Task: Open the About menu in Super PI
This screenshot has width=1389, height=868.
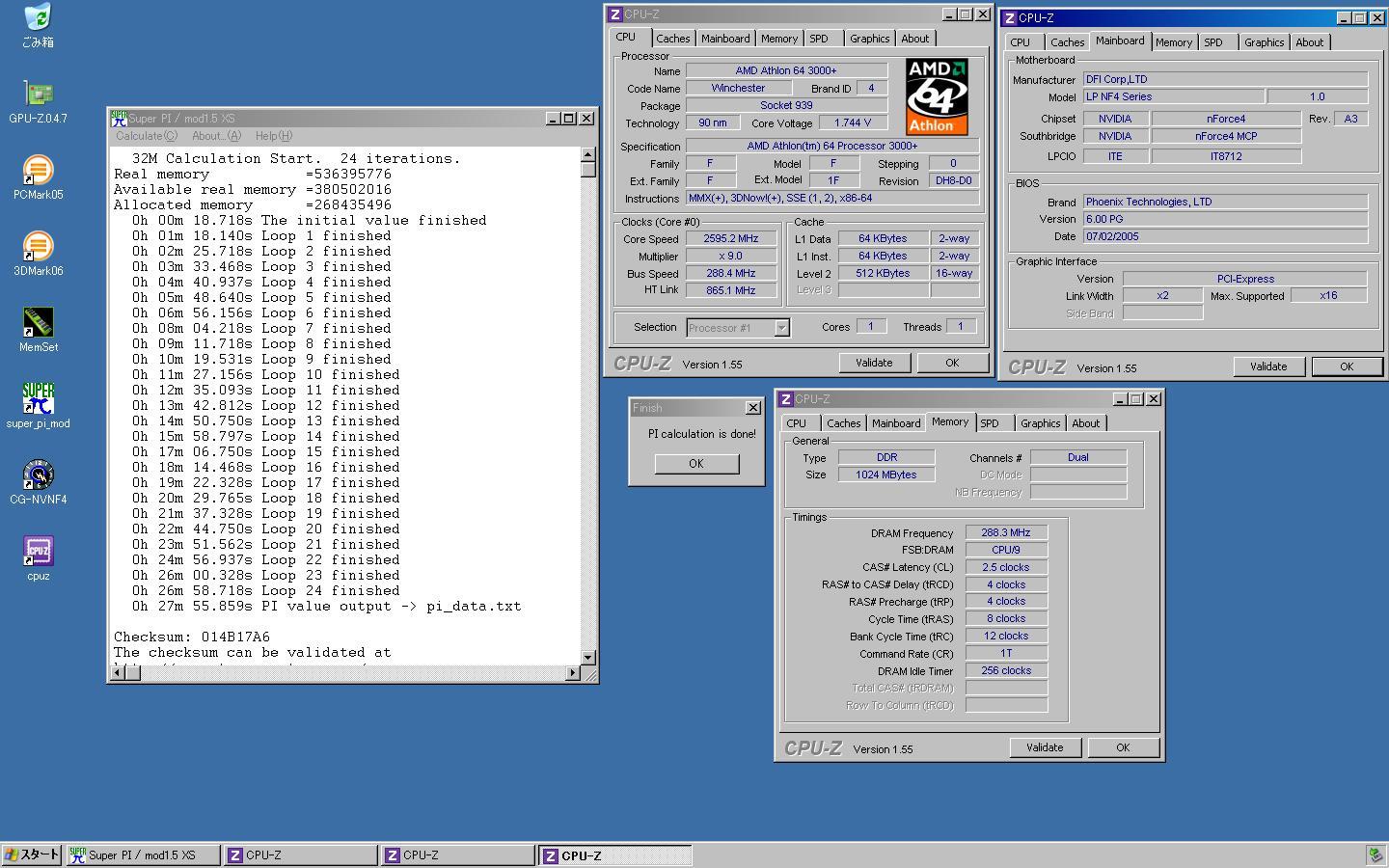Action: coord(216,136)
